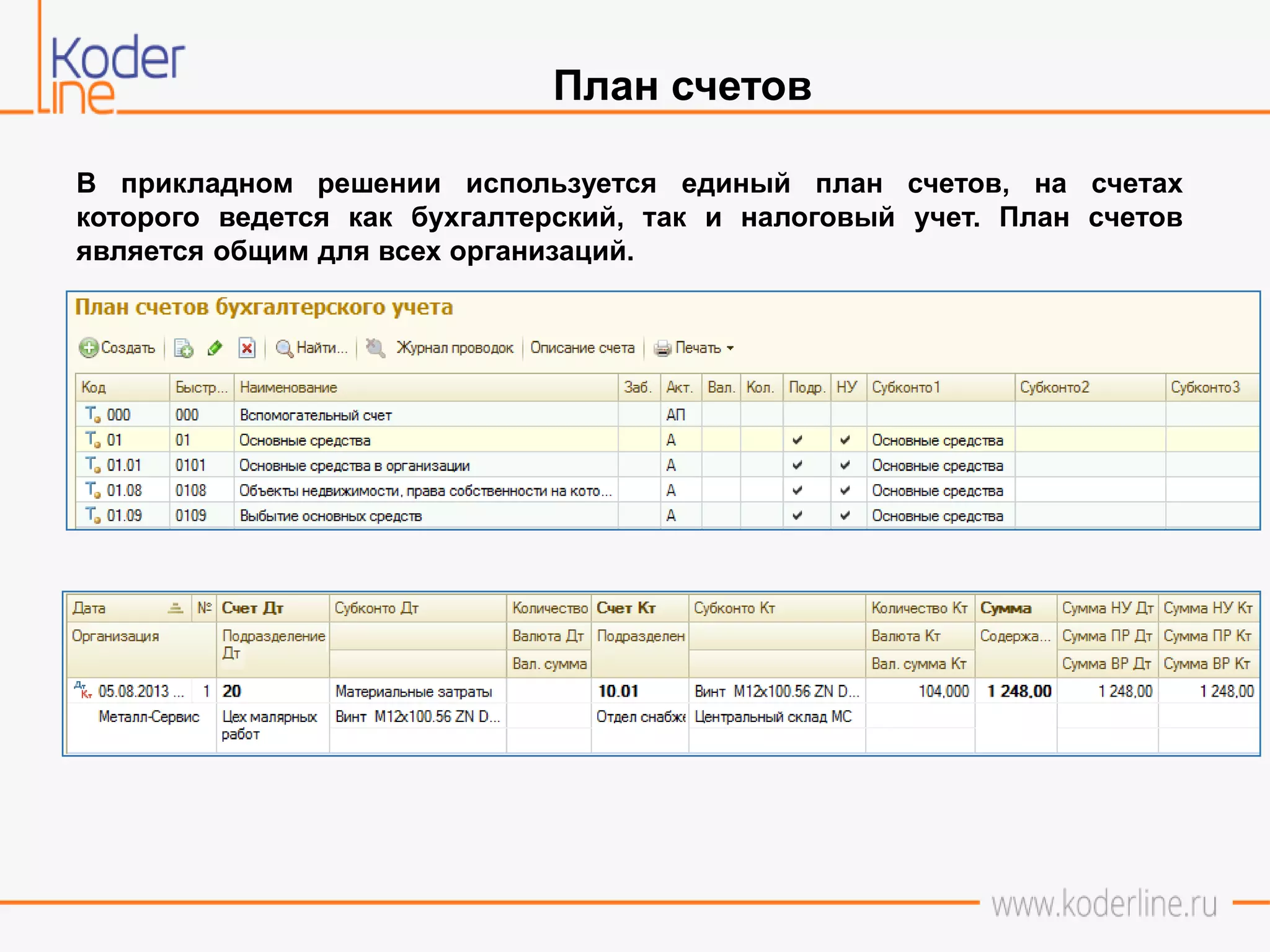The height and width of the screenshot is (952, 1270).
Task: Click the Центральный склад МС cell
Action: point(777,716)
